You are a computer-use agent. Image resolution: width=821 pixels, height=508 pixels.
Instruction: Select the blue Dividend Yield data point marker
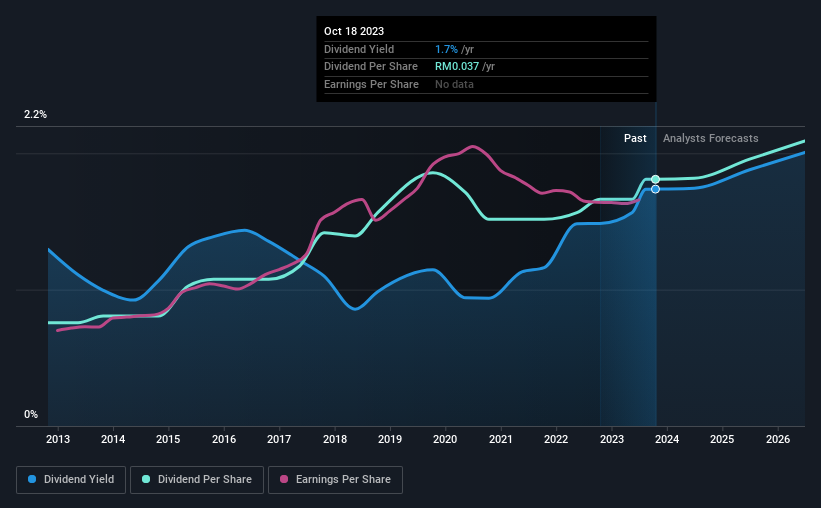pyautogui.click(x=655, y=189)
